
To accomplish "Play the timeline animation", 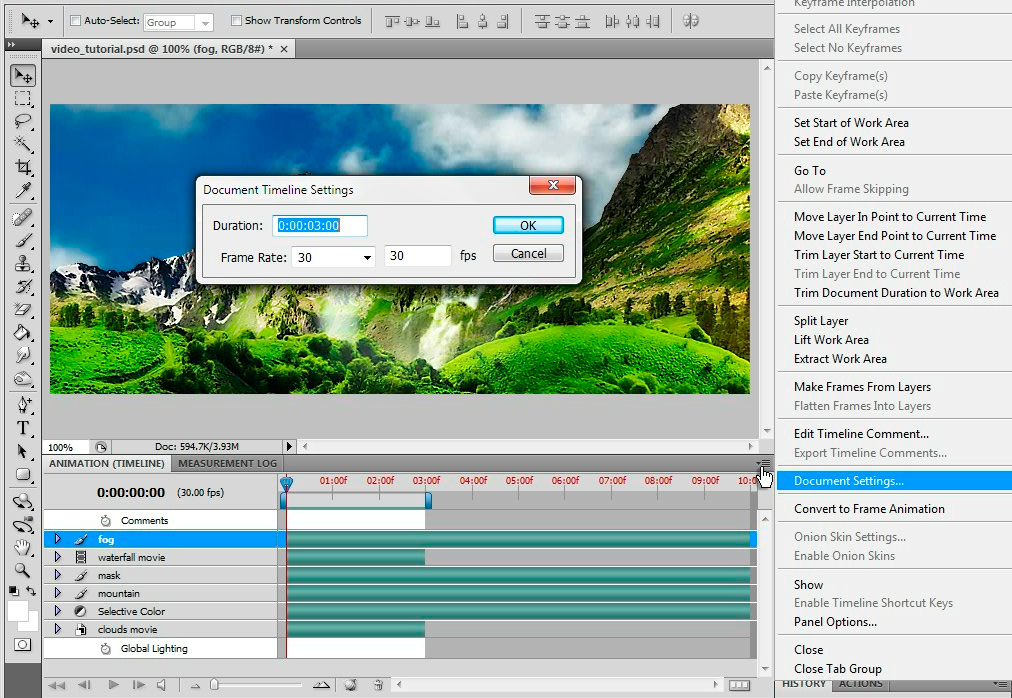I will (114, 684).
